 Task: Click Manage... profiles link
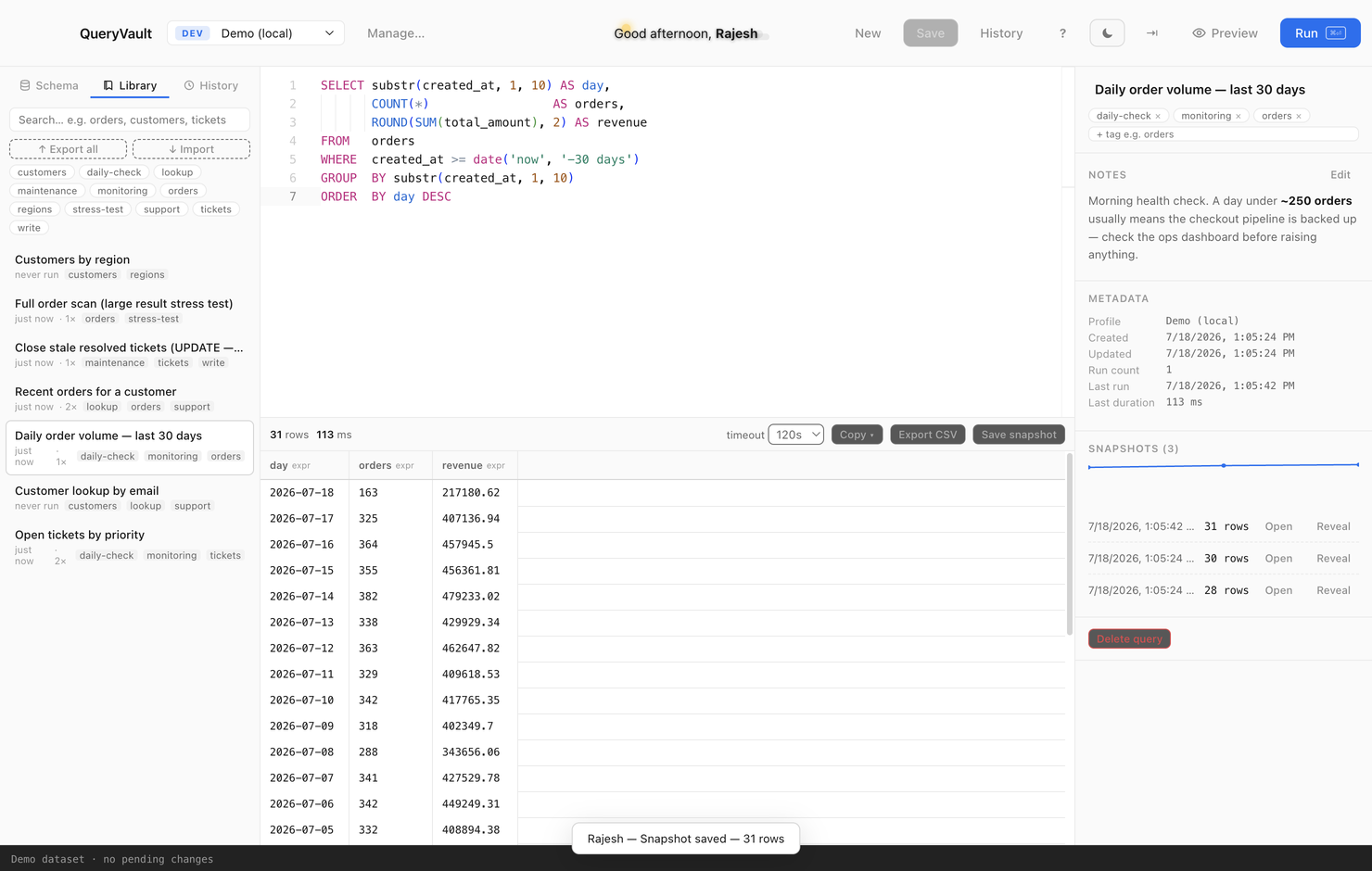(x=396, y=33)
